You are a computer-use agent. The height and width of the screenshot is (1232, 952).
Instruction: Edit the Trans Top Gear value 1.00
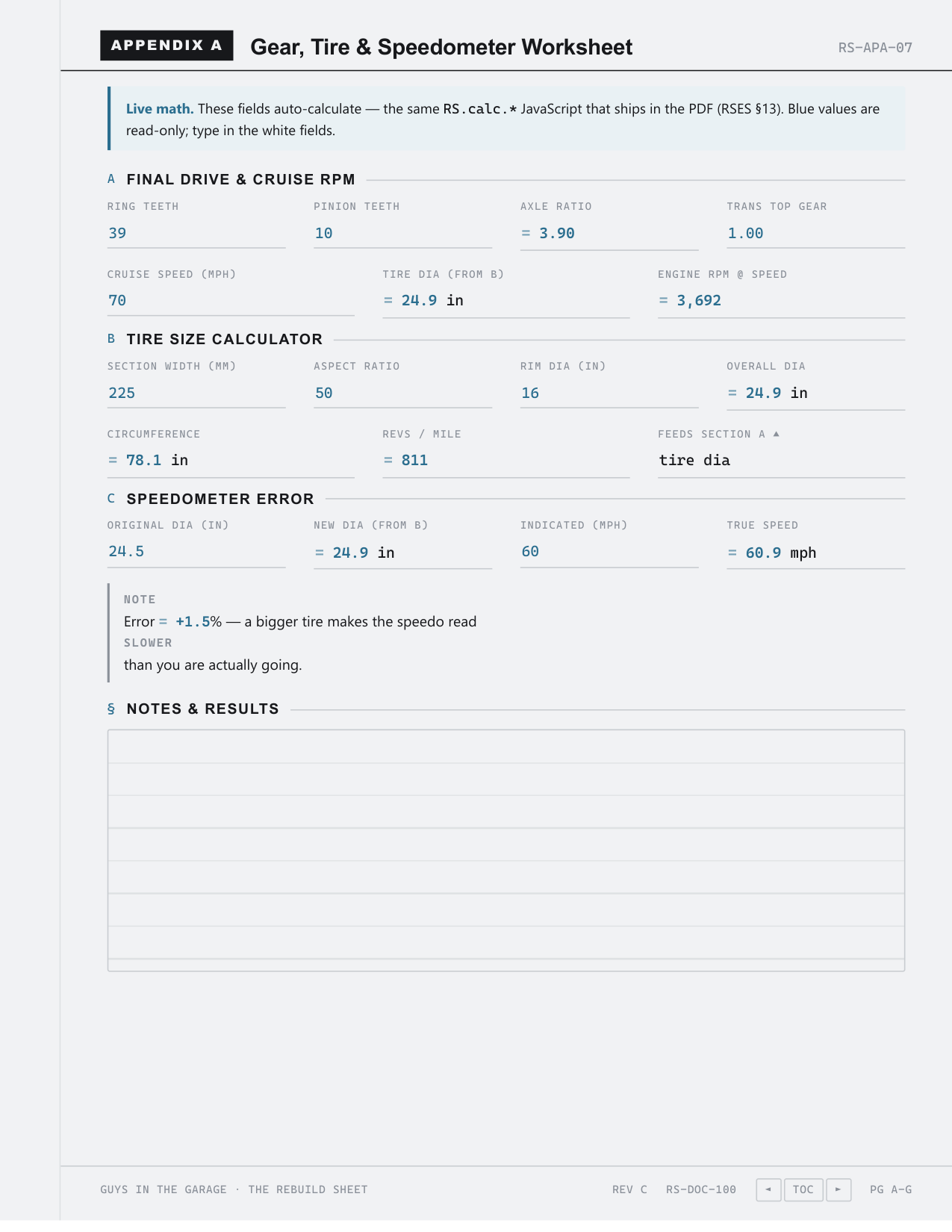(x=815, y=233)
